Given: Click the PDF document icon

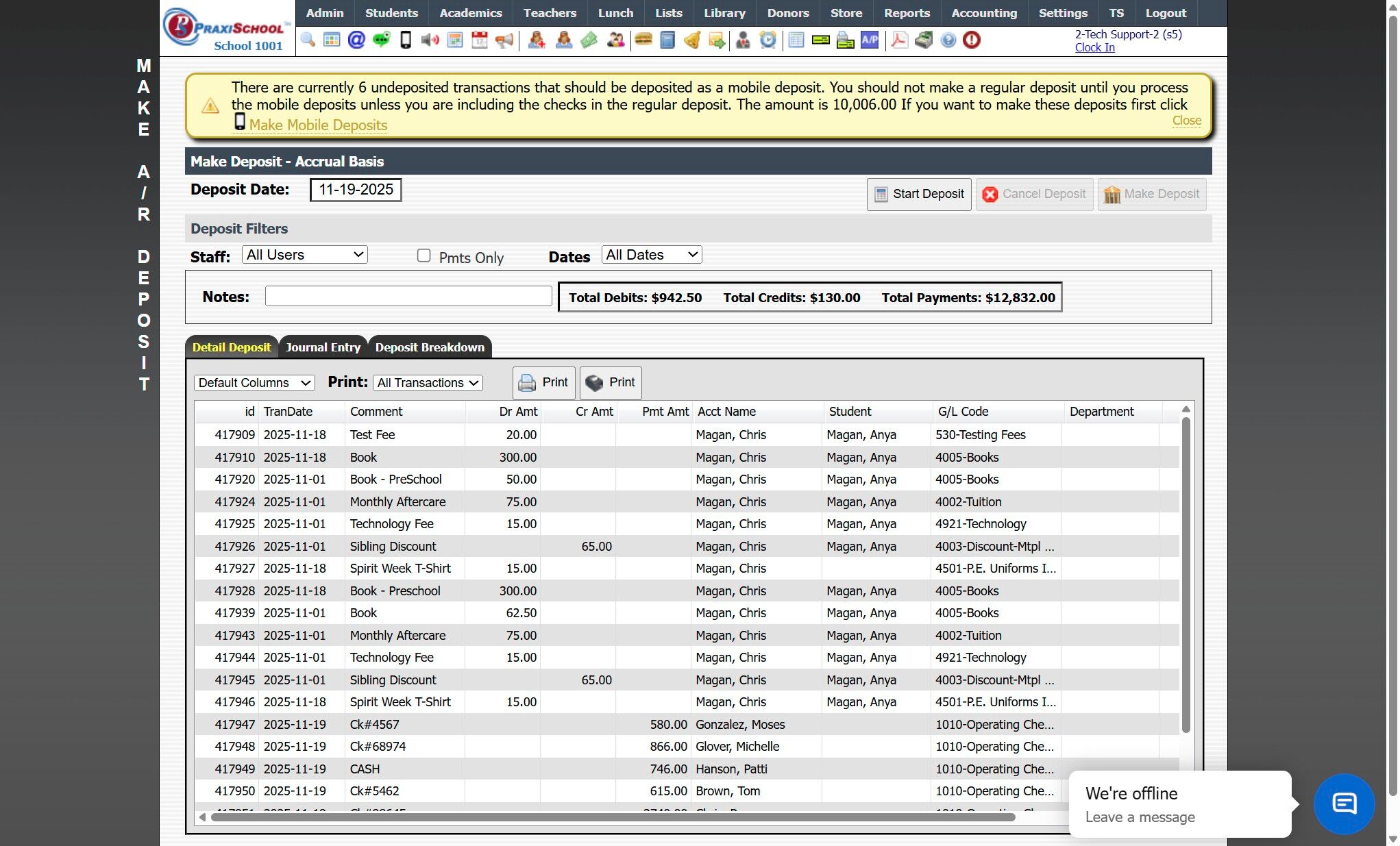Looking at the screenshot, I should (x=899, y=40).
